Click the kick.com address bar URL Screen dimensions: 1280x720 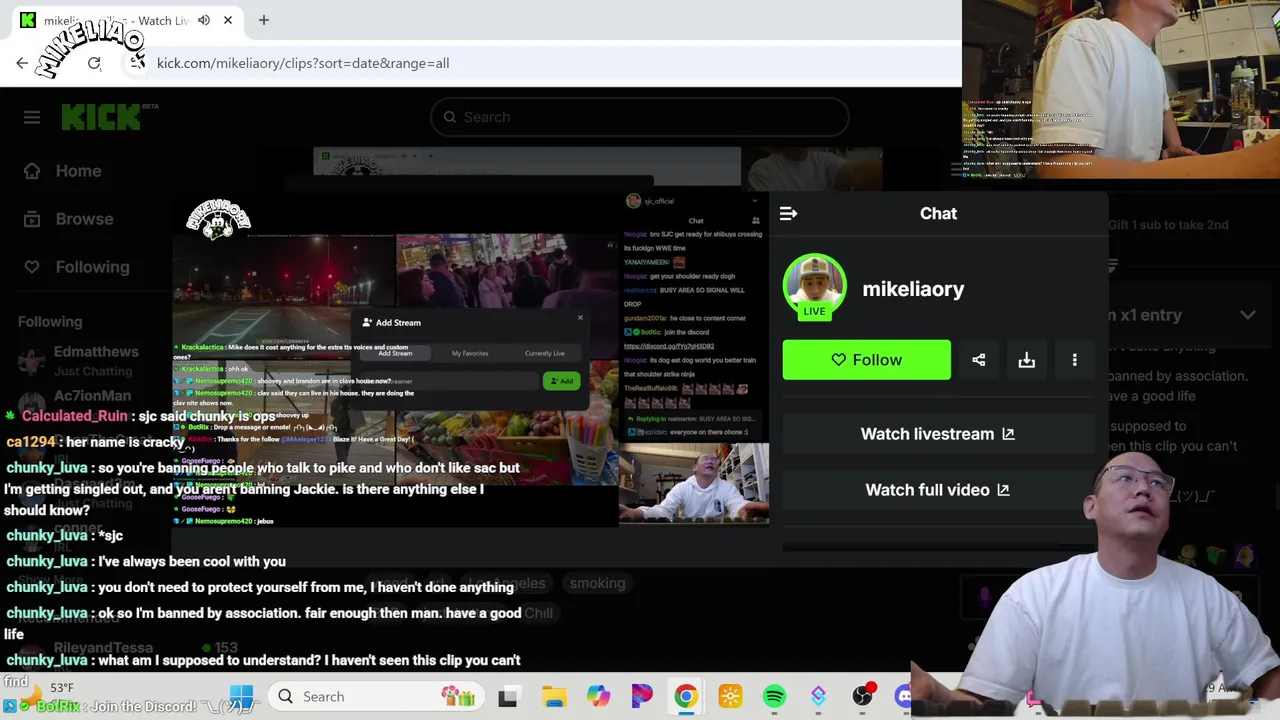point(303,63)
